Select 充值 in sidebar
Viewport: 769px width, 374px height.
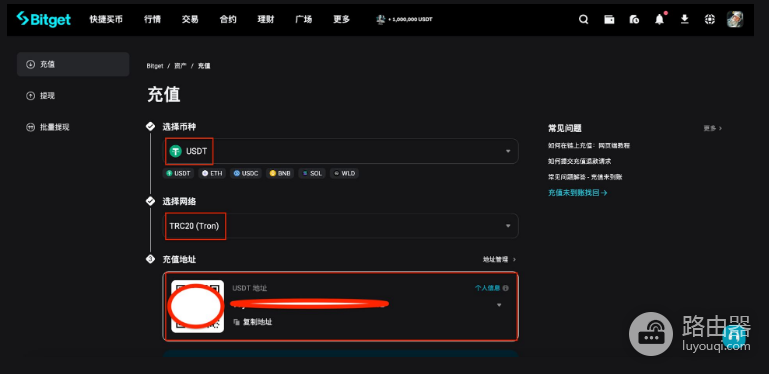[x=73, y=64]
